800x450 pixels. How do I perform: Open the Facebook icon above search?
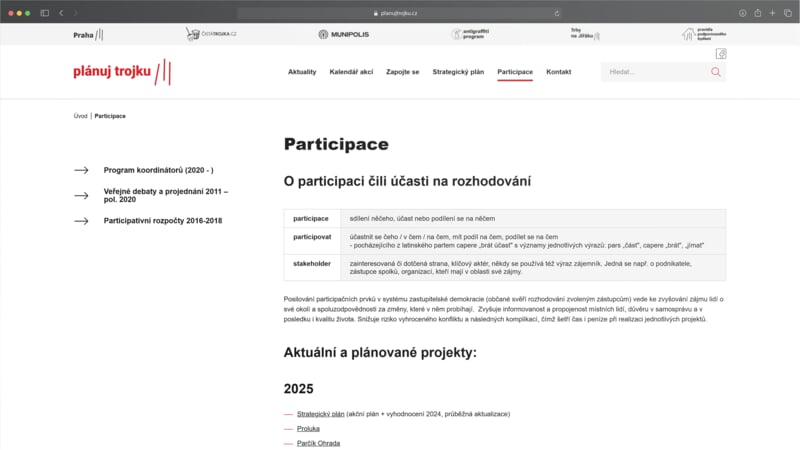point(721,54)
